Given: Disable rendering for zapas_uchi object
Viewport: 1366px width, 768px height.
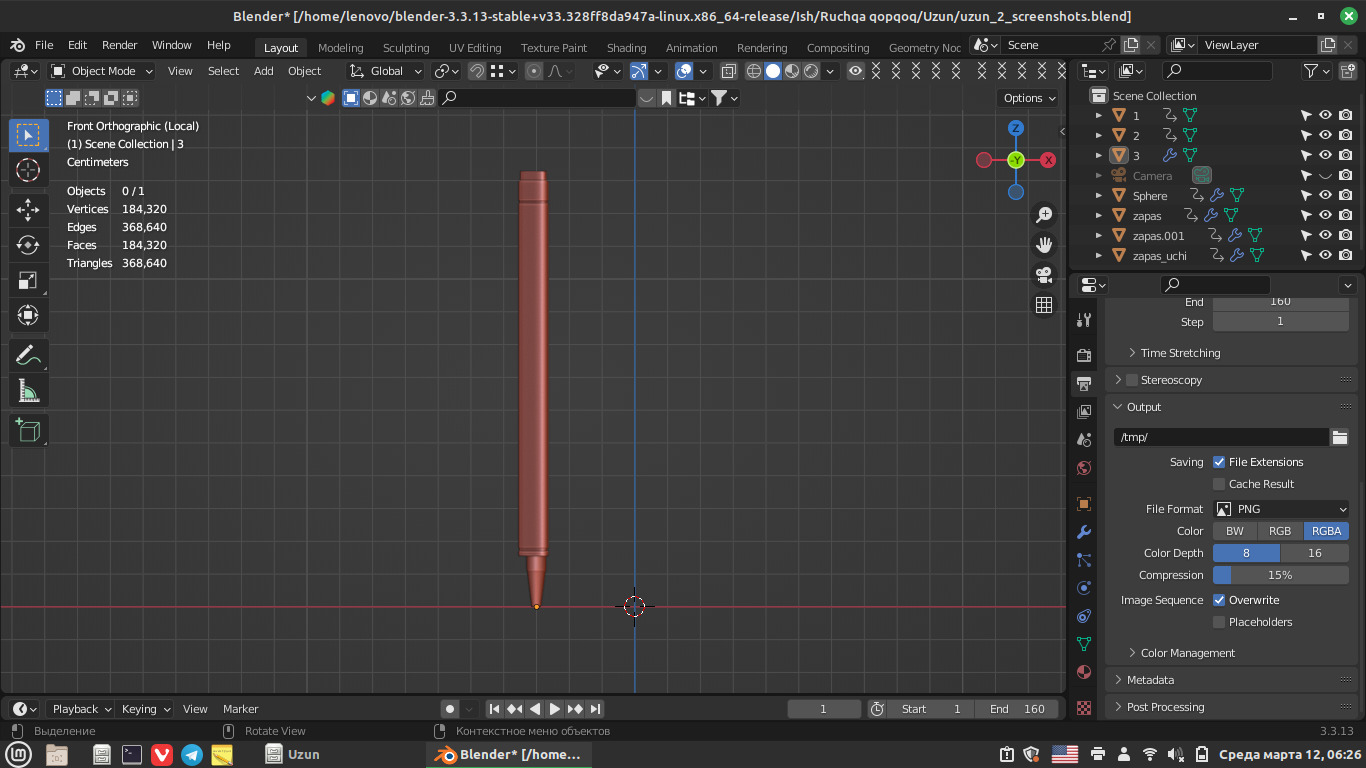Looking at the screenshot, I should coord(1346,255).
